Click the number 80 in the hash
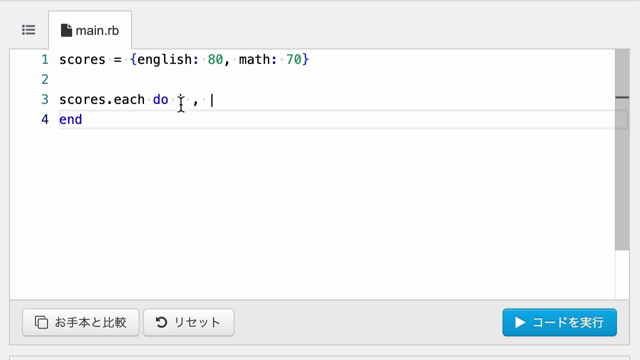This screenshot has height=360, width=640. pos(215,60)
